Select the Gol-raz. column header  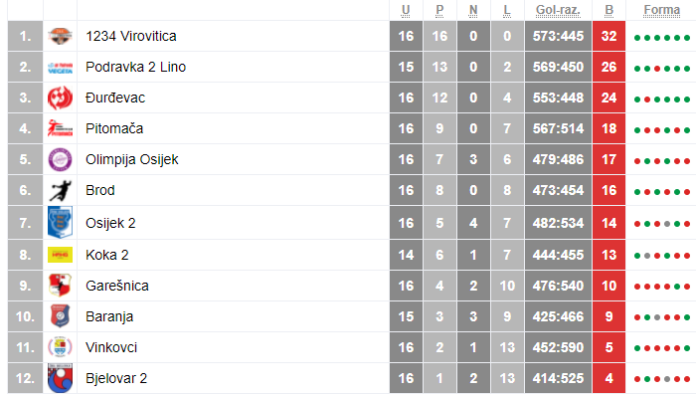point(558,10)
